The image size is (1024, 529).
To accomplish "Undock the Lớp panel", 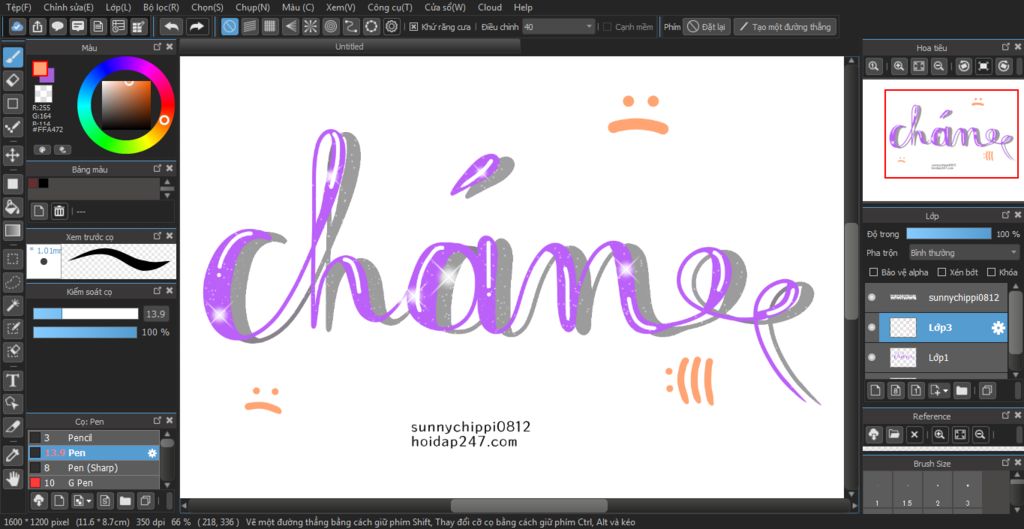I will point(1006,215).
